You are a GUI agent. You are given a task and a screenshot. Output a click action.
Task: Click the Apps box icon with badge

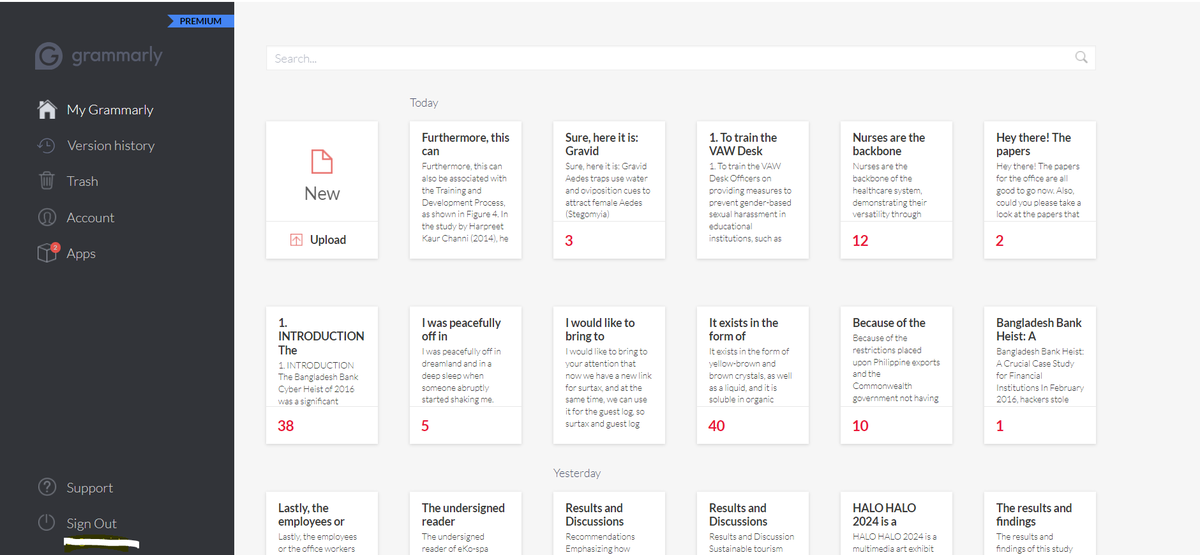47,253
